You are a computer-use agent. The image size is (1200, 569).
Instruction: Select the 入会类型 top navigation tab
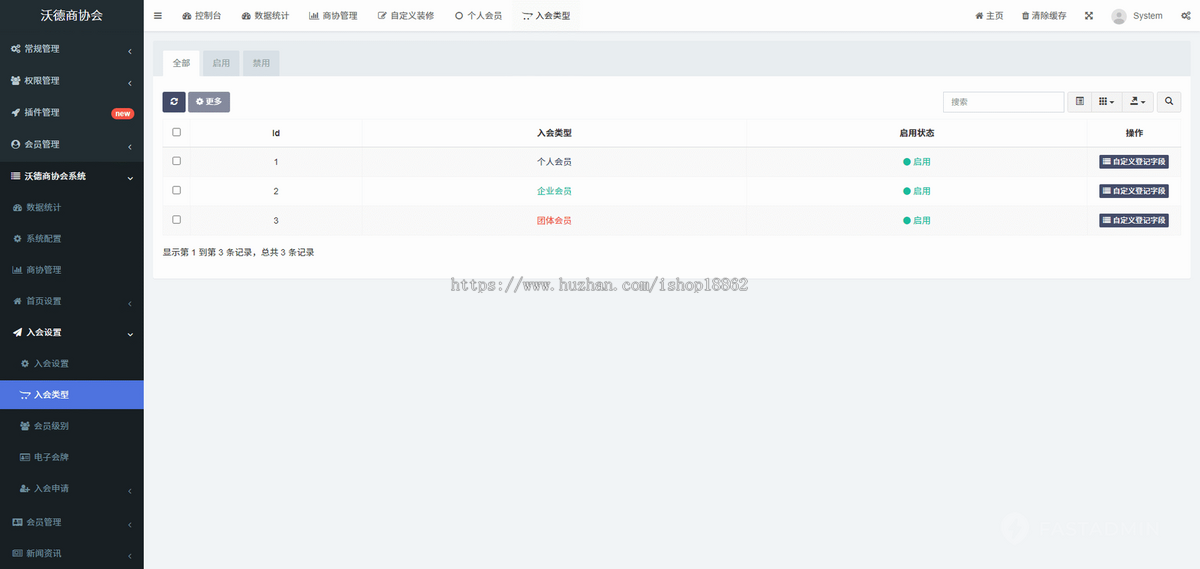(546, 16)
